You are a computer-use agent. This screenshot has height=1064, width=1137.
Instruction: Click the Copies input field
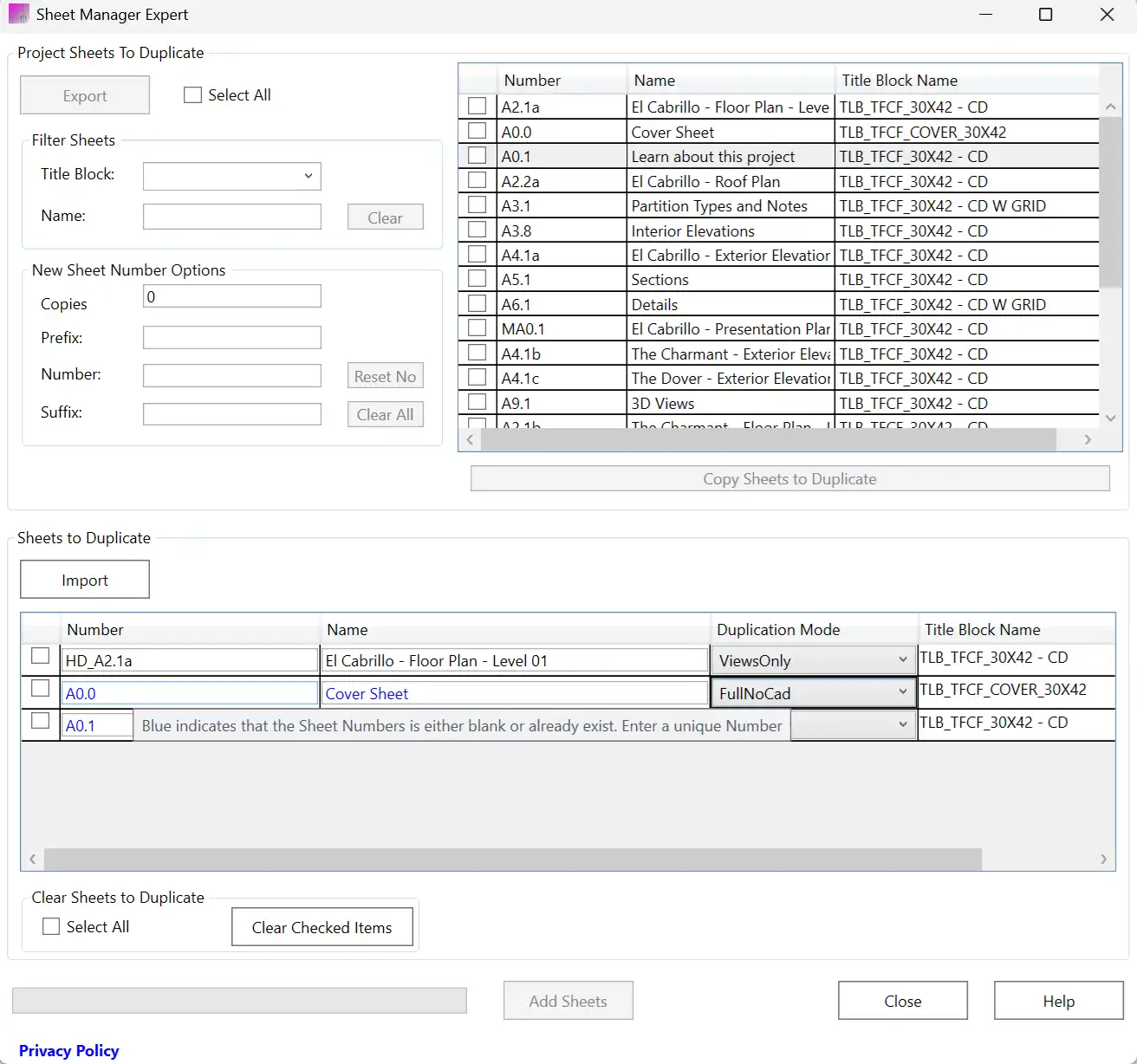click(x=231, y=295)
